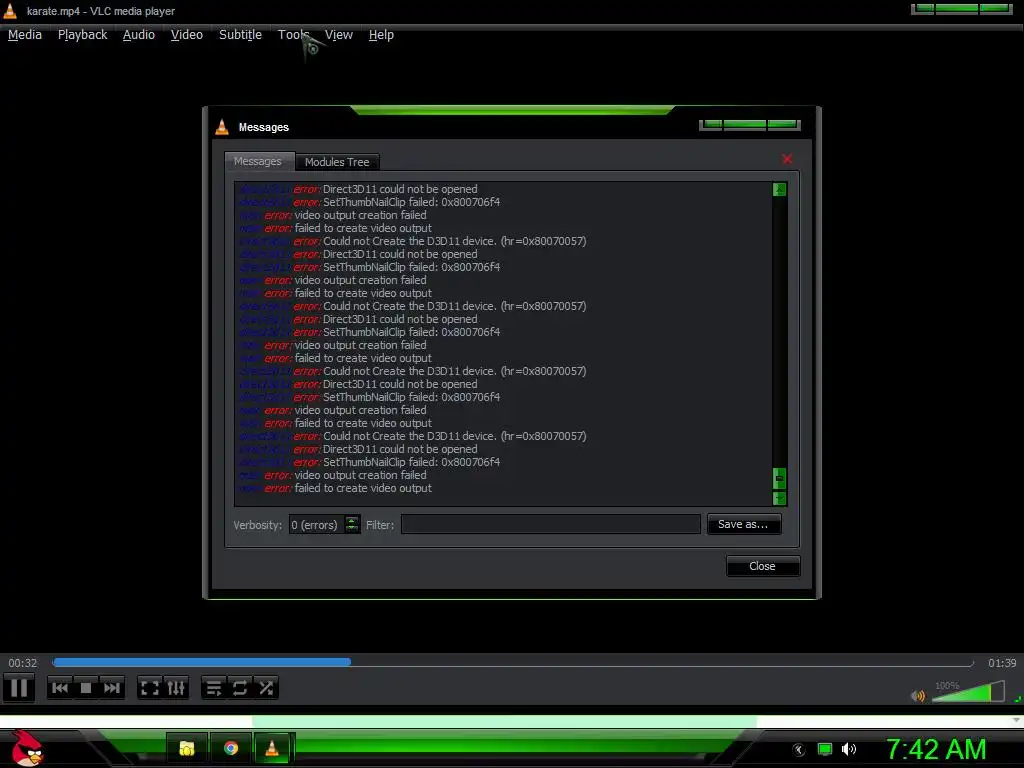This screenshot has width=1024, height=768.
Task: Click the verbosity value 0 (errors) box
Action: click(316, 524)
